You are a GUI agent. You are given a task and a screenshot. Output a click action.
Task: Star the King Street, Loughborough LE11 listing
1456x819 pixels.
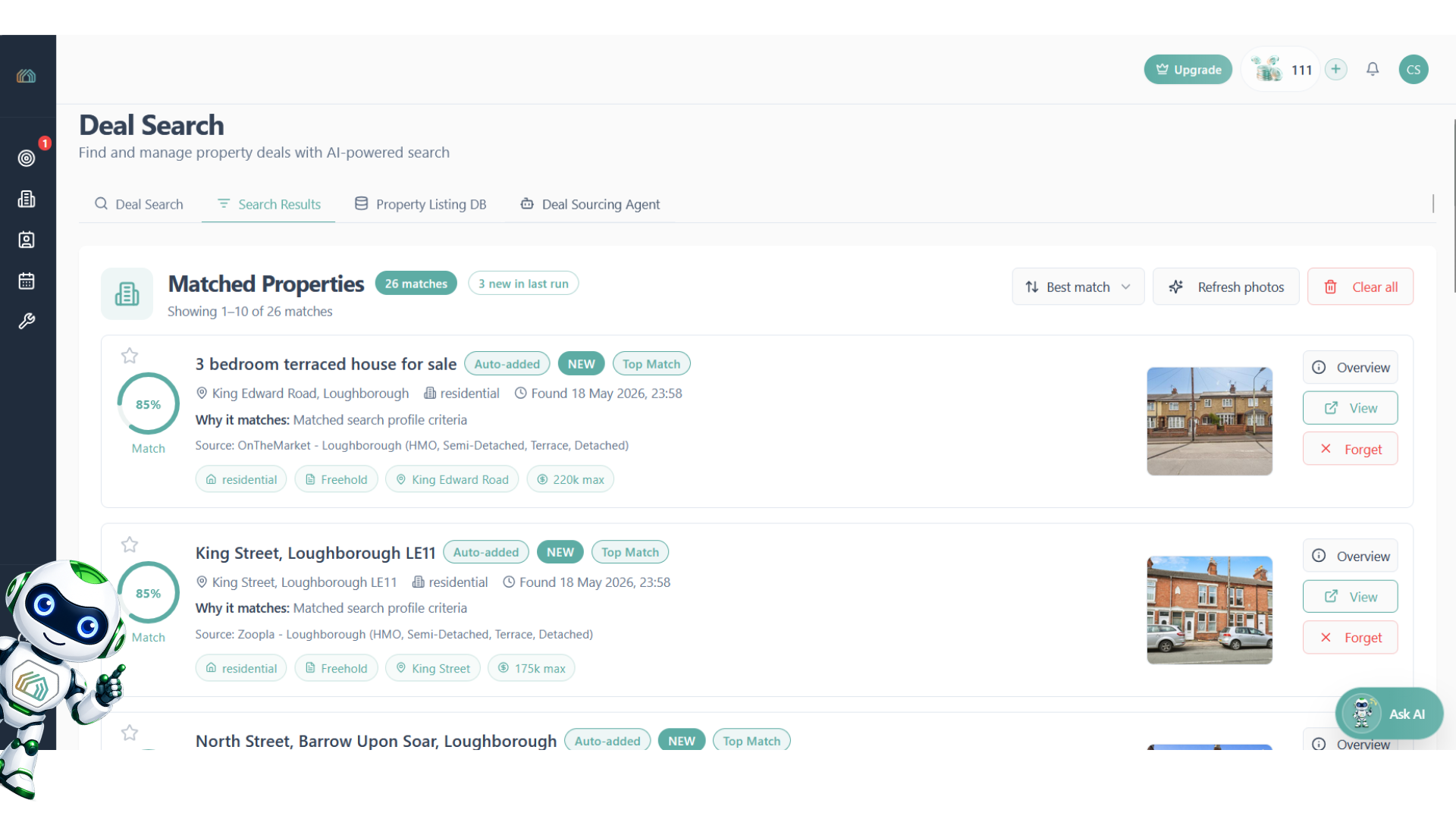[130, 544]
